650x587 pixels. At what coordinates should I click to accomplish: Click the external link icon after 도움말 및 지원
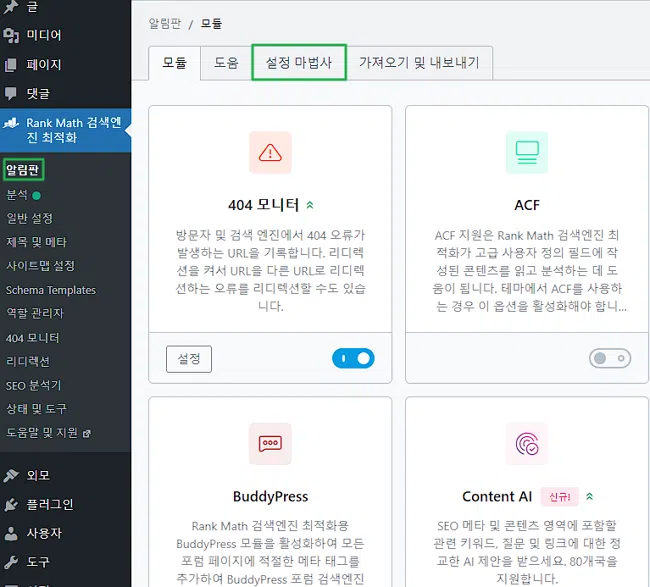(87, 434)
